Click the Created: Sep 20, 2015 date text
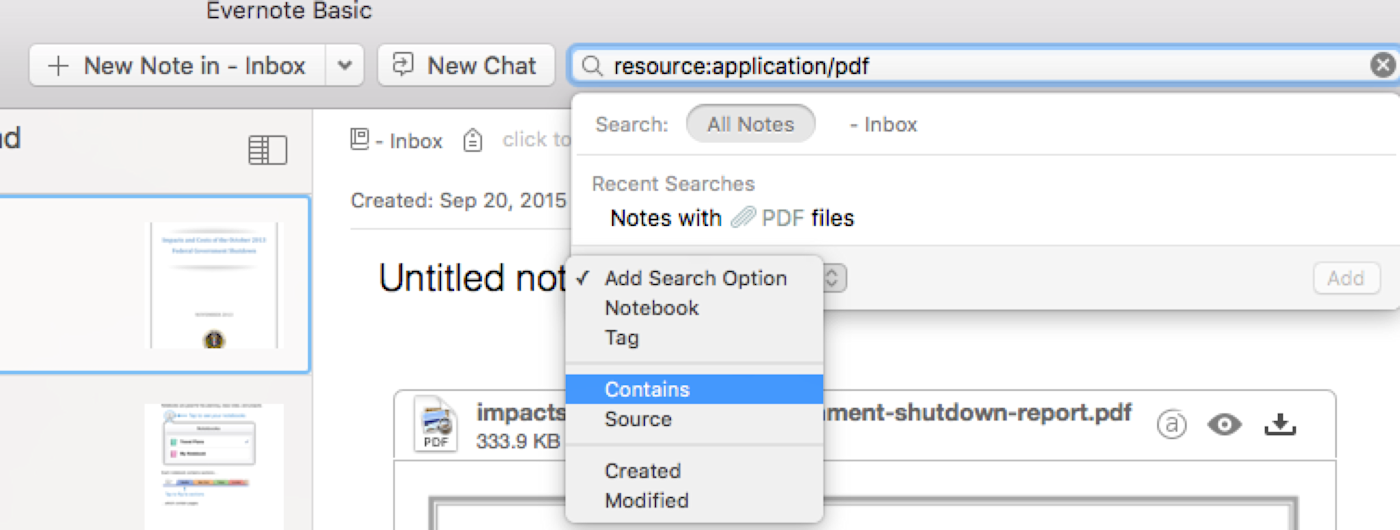This screenshot has height=530, width=1400. tap(459, 200)
